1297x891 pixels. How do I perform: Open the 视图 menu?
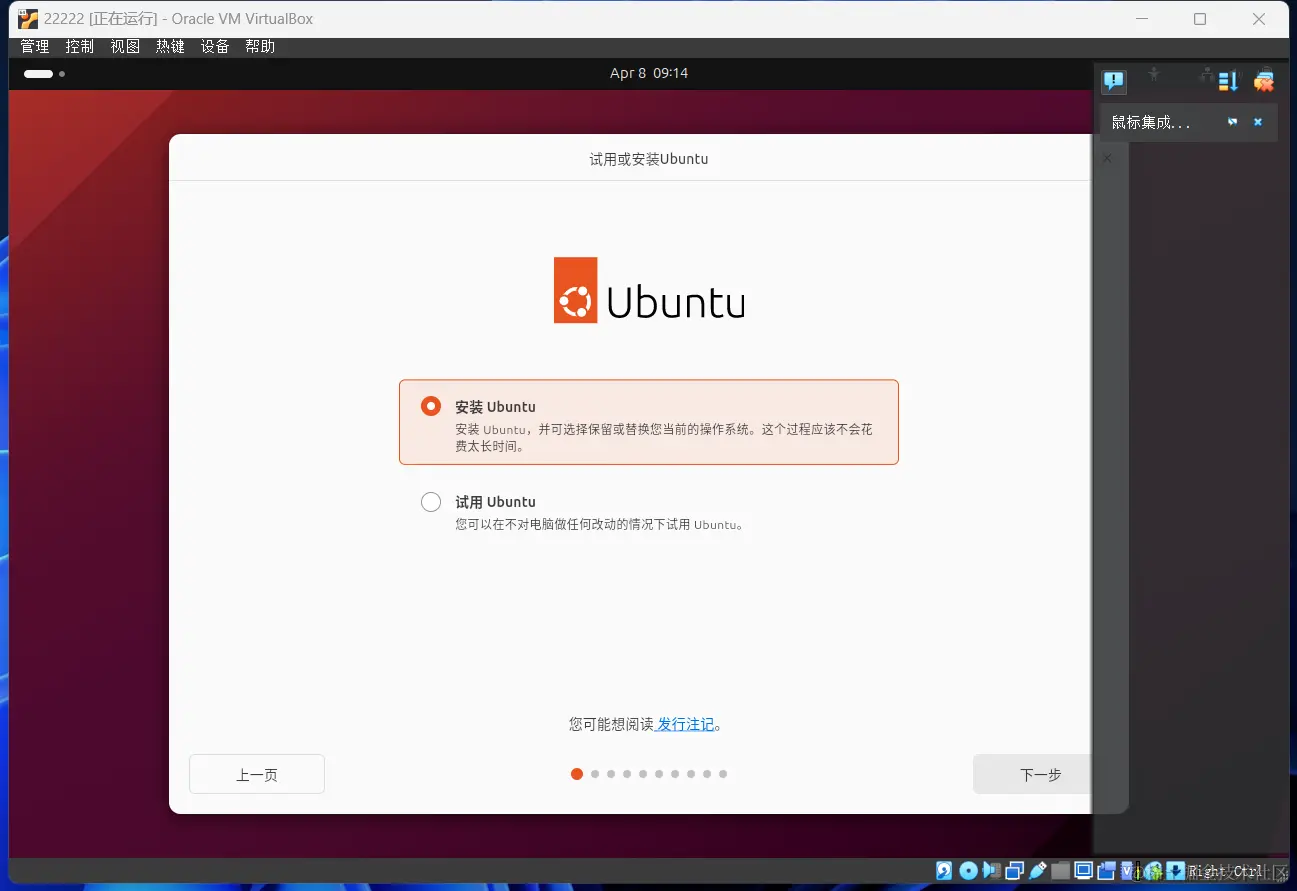[x=125, y=47]
